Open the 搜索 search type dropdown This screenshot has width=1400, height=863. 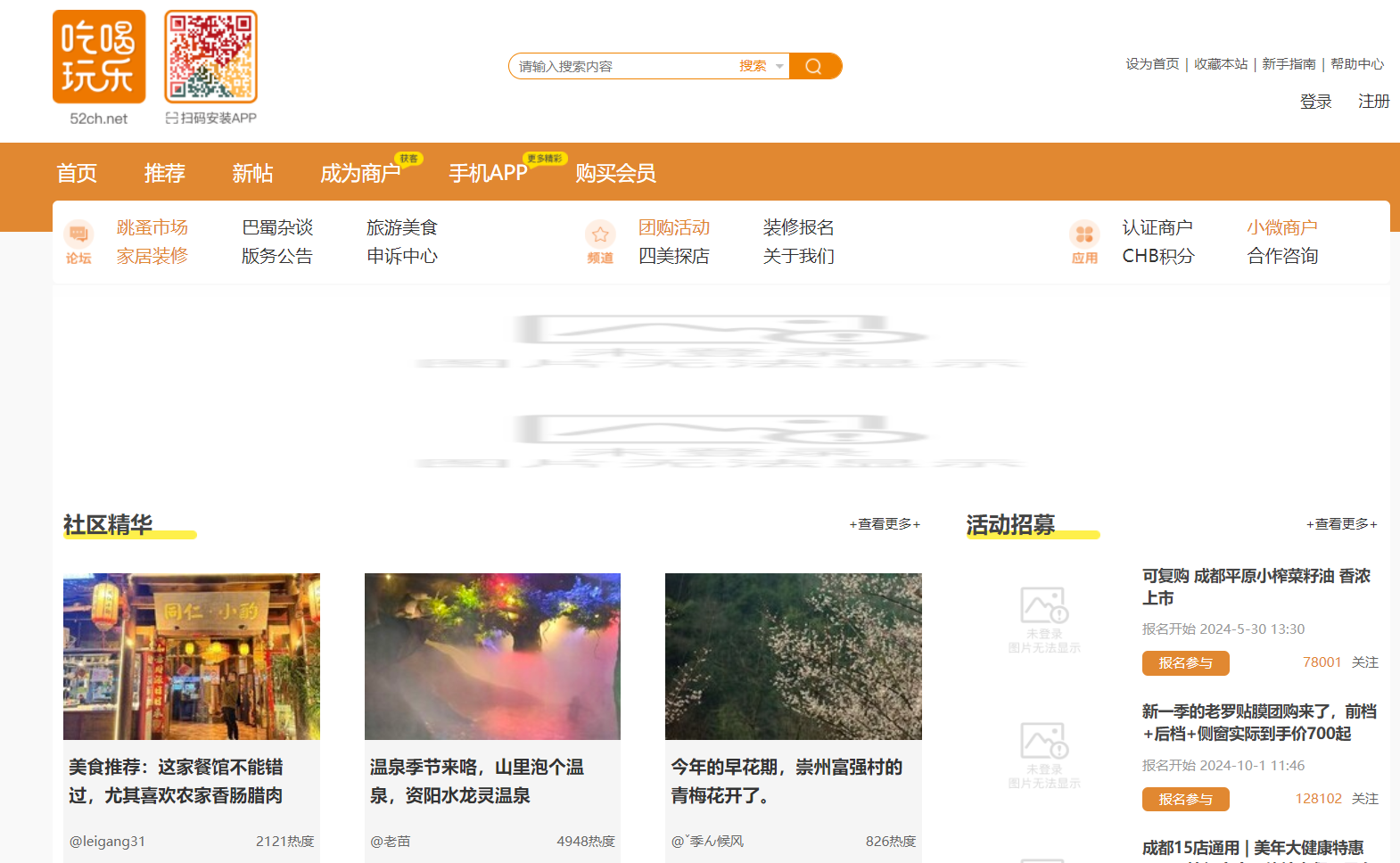[762, 66]
